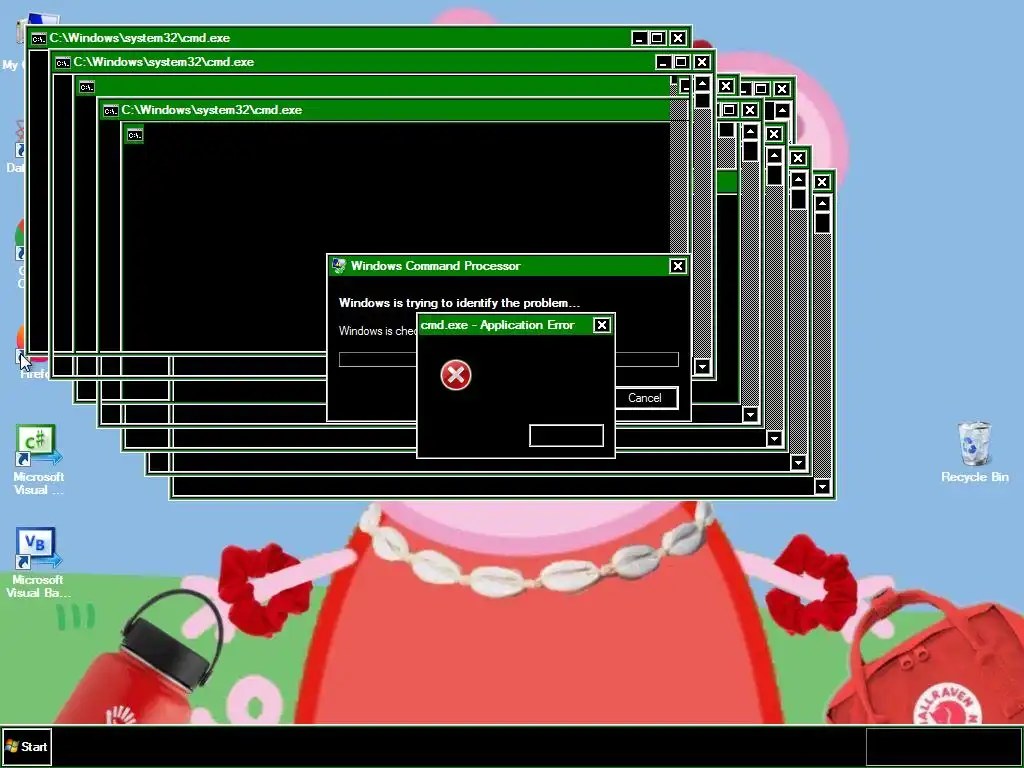Close the lowest stacked cmd window

[x=822, y=182]
